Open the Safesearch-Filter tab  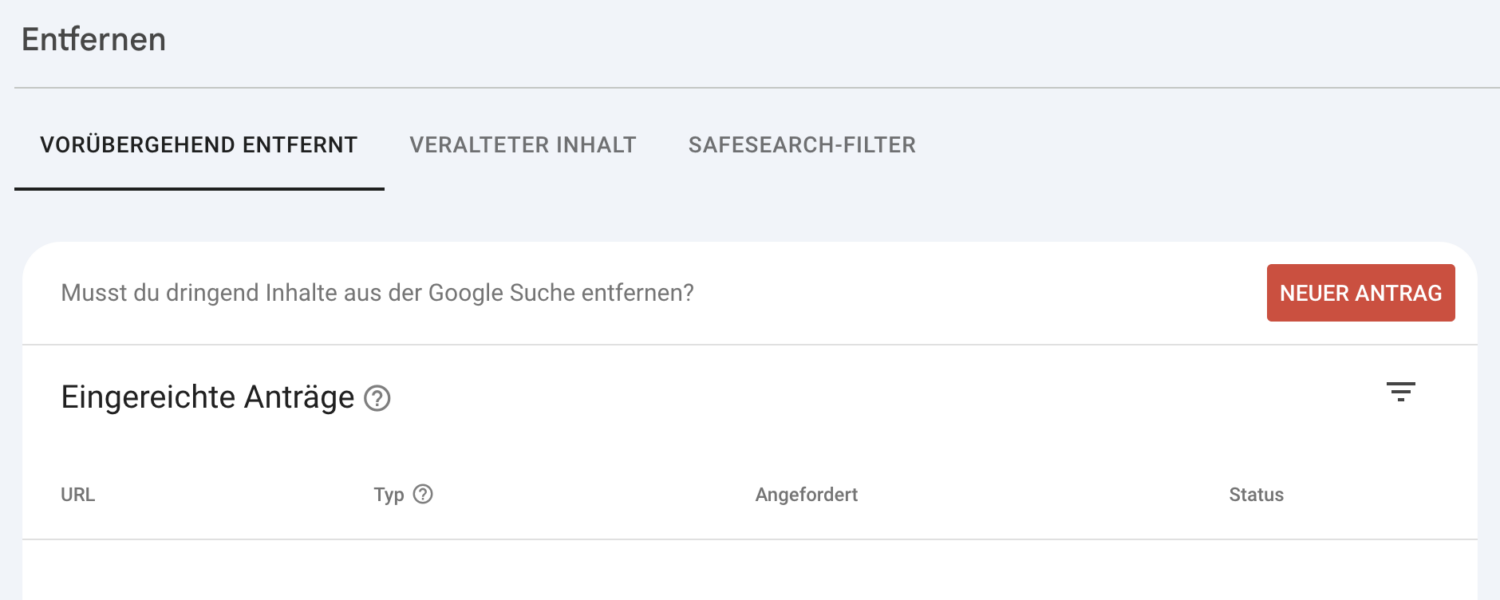pyautogui.click(x=801, y=144)
